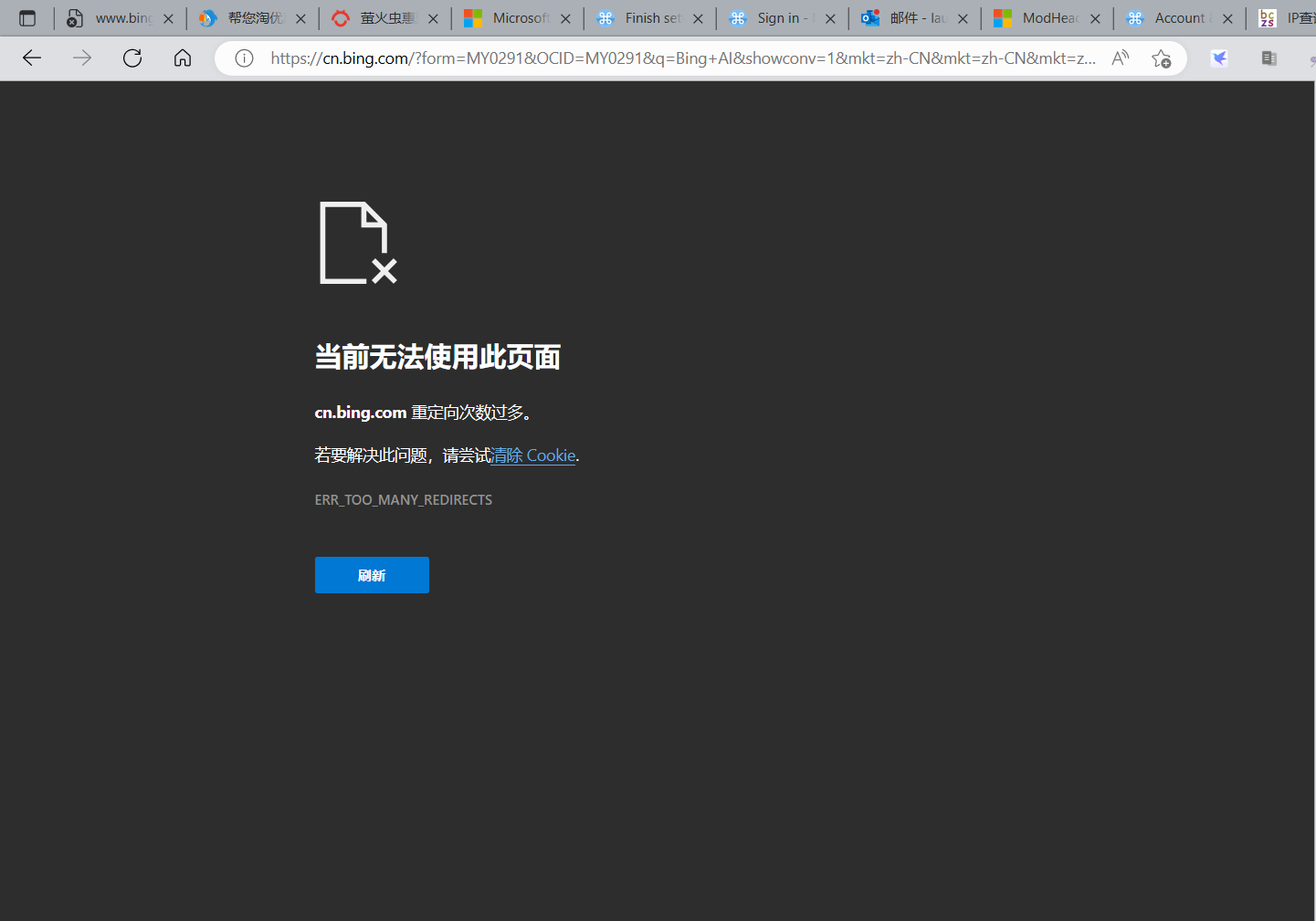Switch to the ModHeader tab
This screenshot has width=1316, height=921.
1046,18
